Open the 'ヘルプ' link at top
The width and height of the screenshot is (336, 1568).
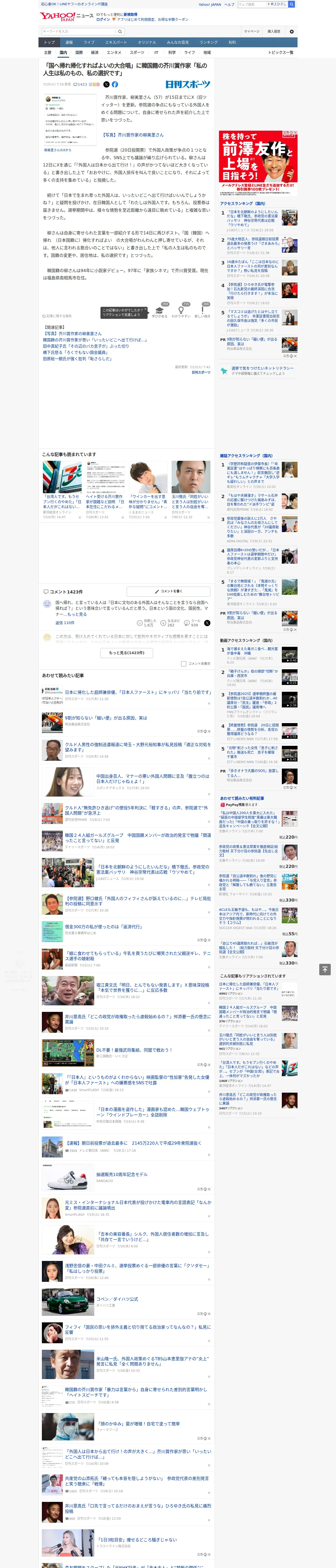[x=229, y=4]
